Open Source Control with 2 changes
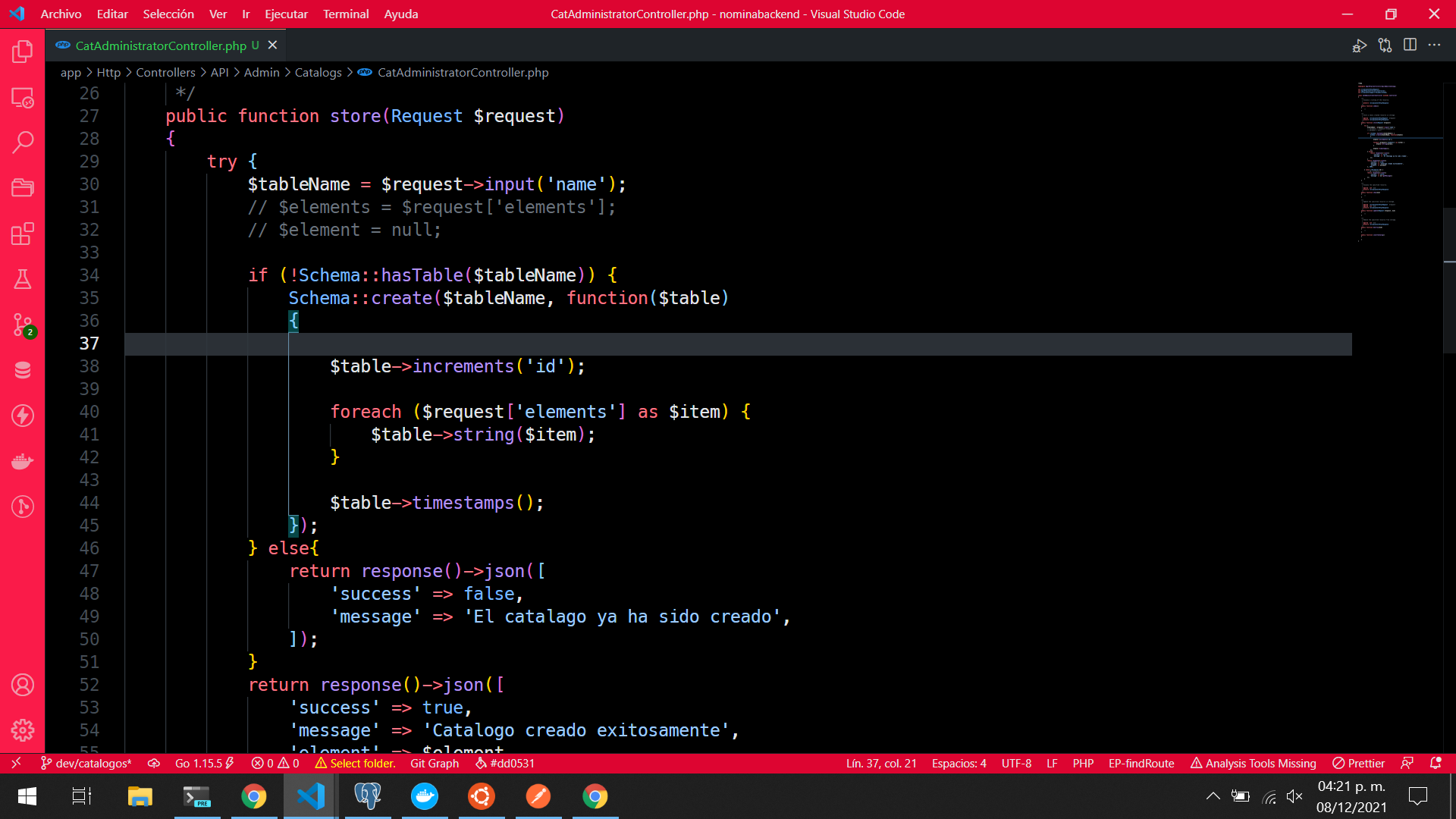 point(23,325)
